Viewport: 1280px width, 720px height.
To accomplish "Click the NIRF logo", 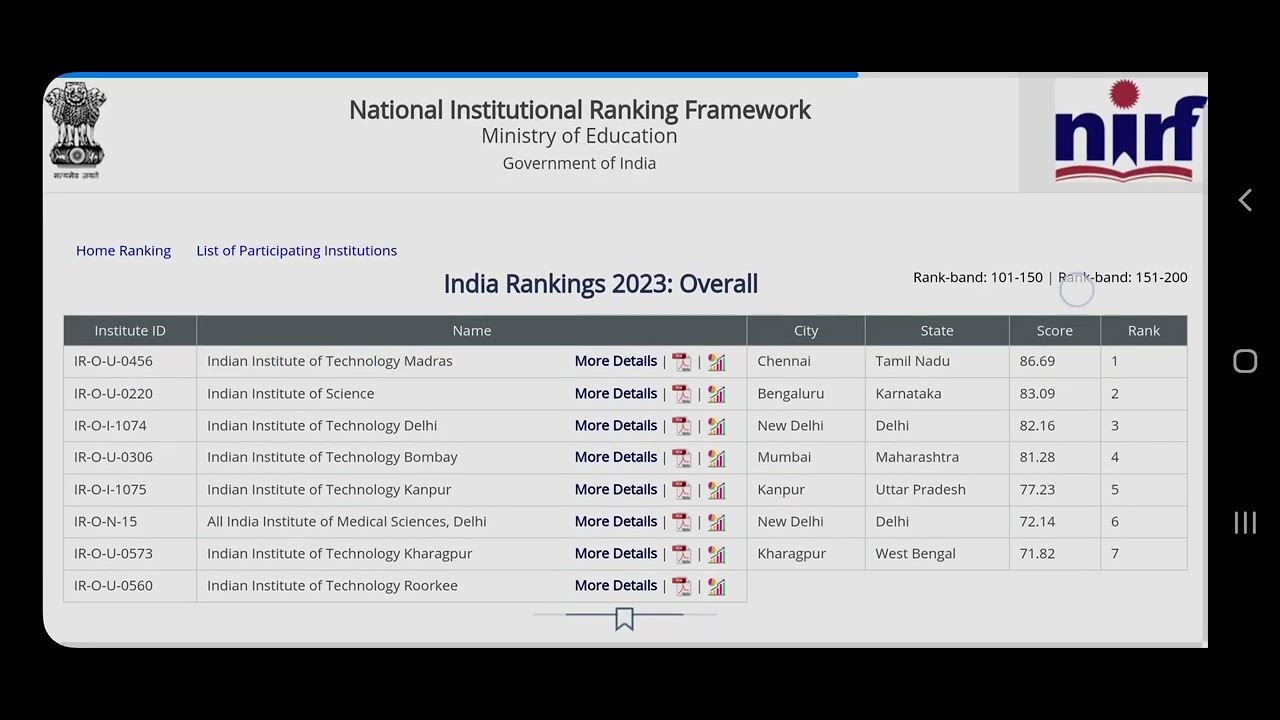I will [1130, 132].
